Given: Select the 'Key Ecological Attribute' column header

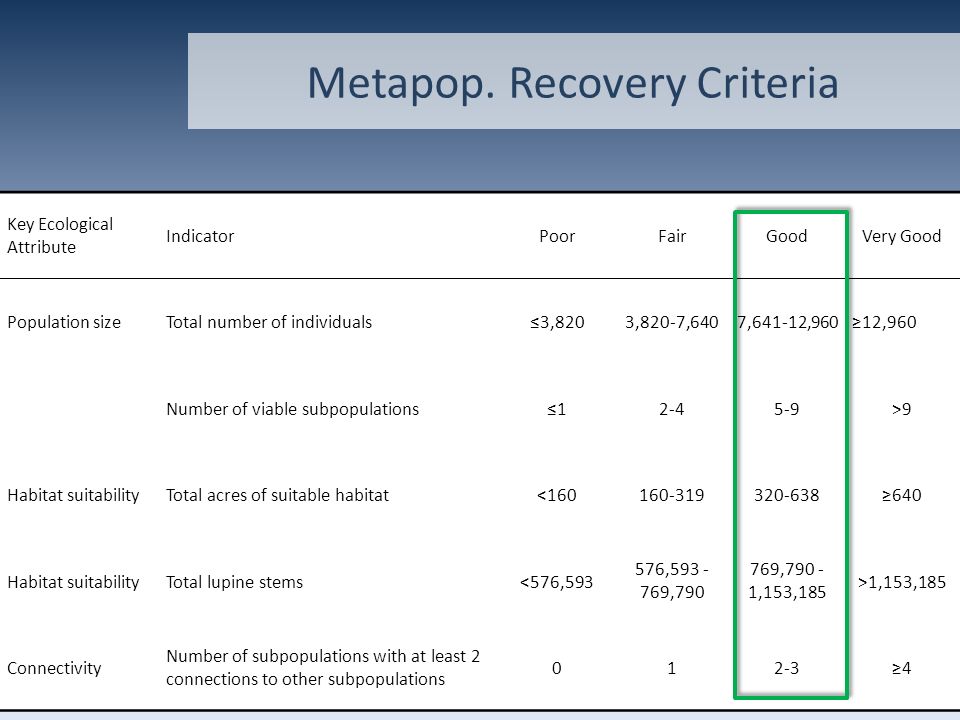Looking at the screenshot, I should pos(60,236).
